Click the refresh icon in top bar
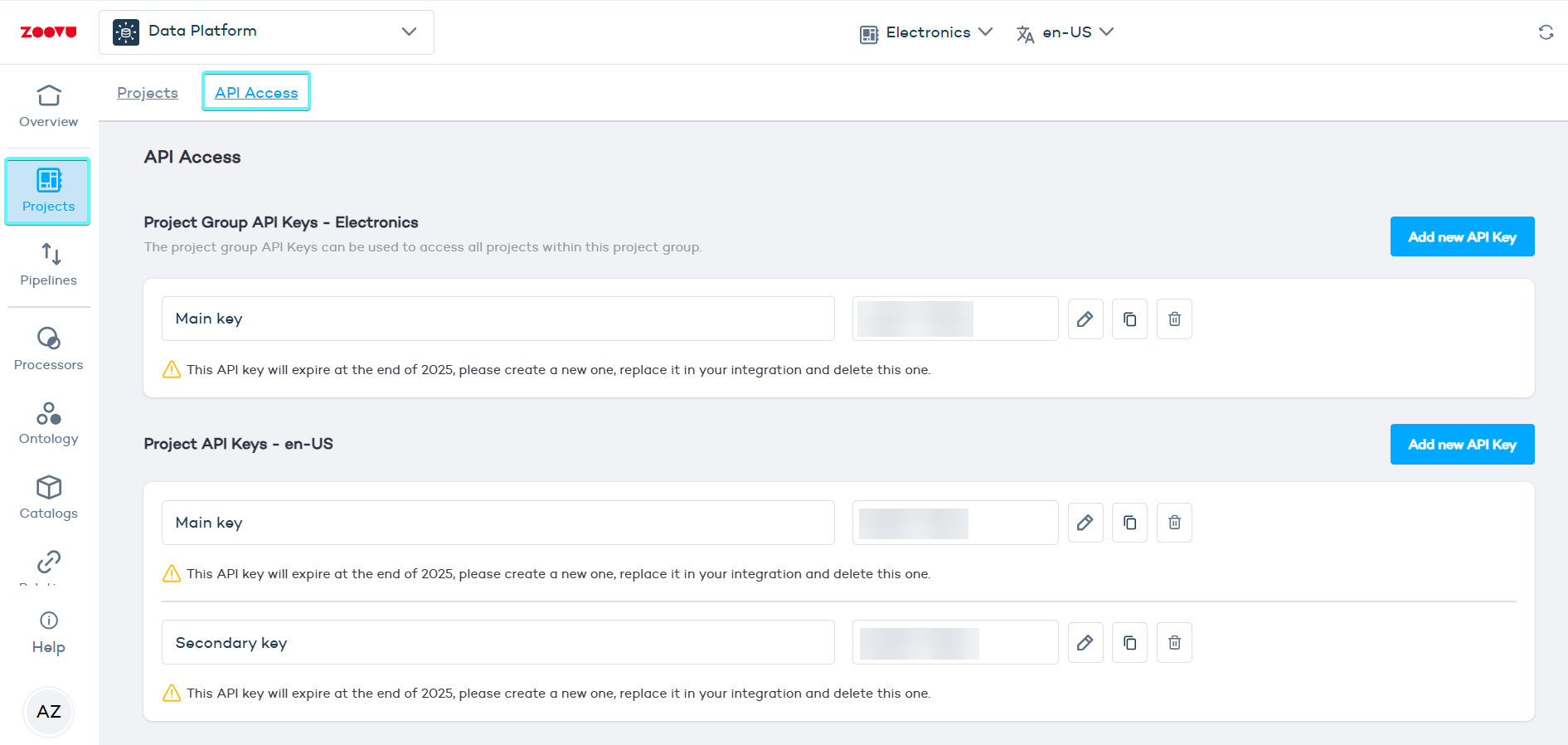 pyautogui.click(x=1546, y=32)
